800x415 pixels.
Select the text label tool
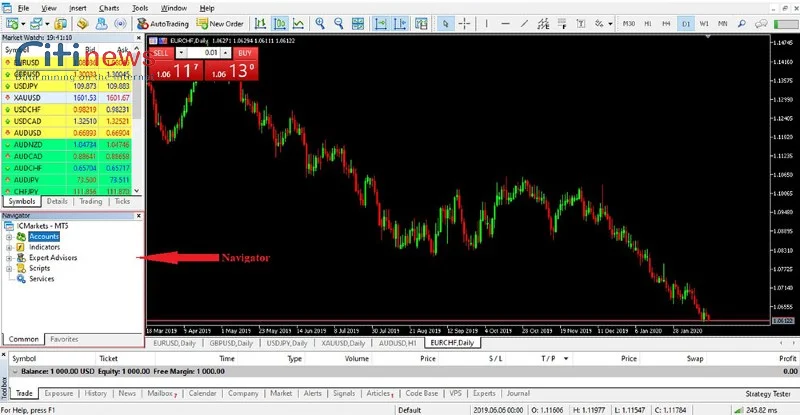pos(581,23)
